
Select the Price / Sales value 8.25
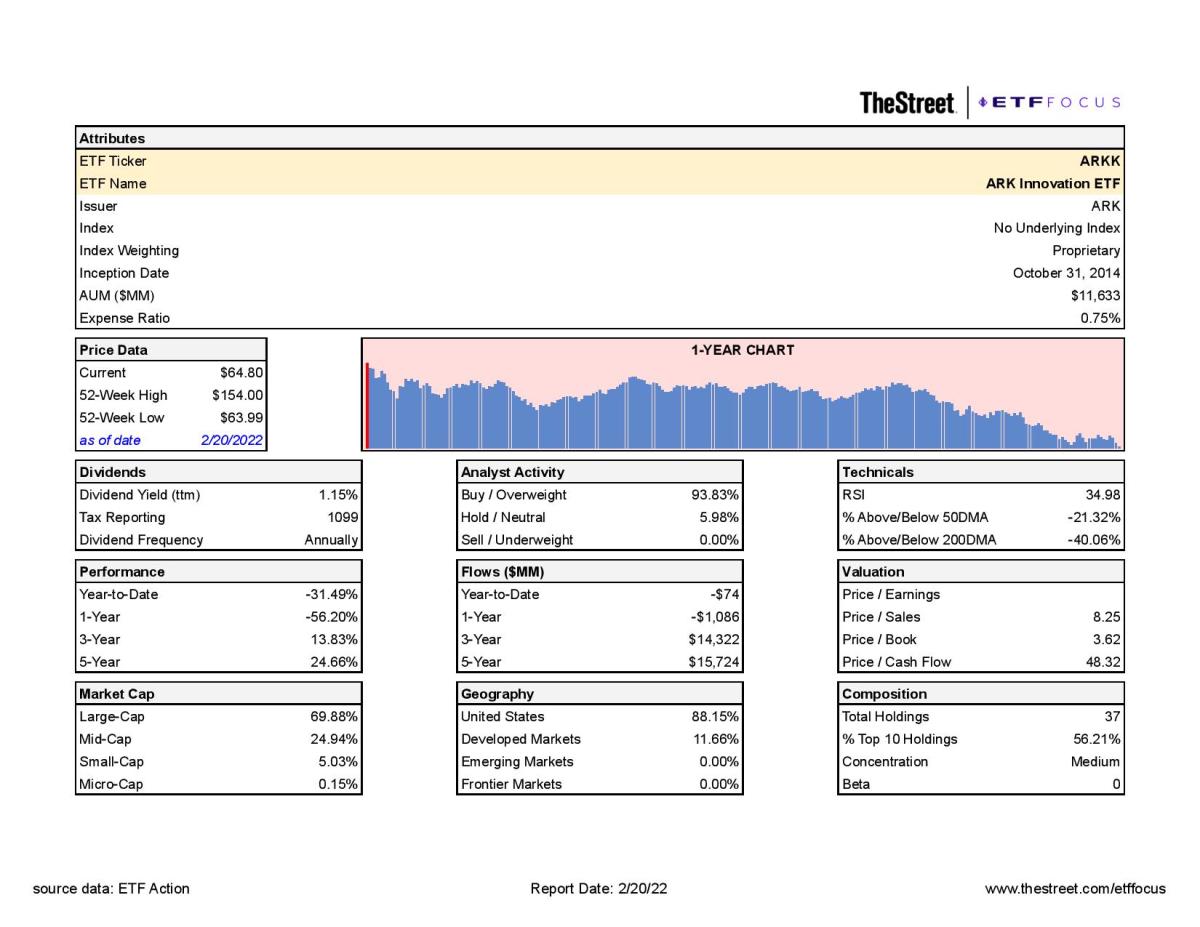1108,617
